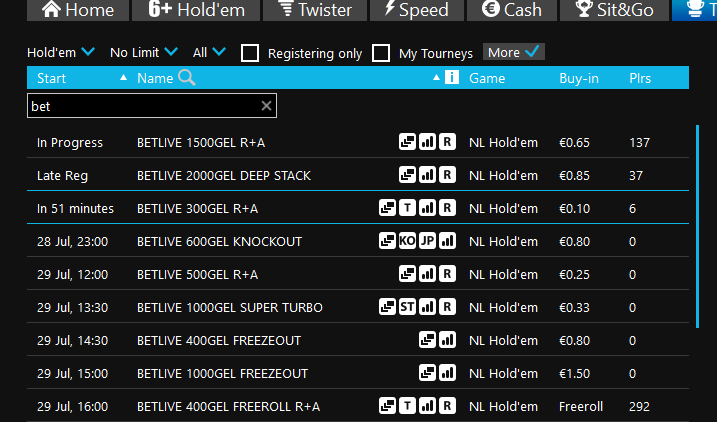Sort by the Game column header
Screen dimensions: 717x422
[x=487, y=78]
